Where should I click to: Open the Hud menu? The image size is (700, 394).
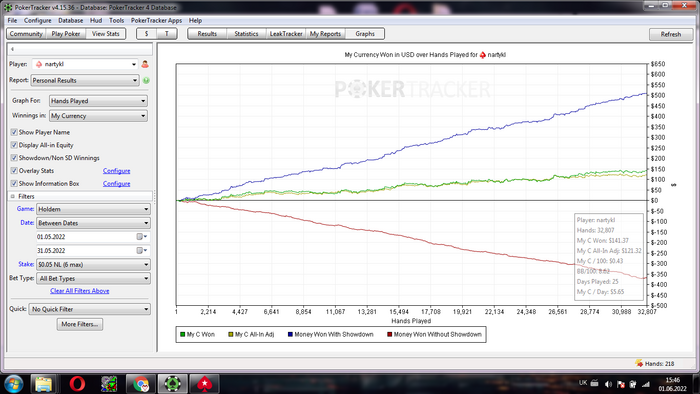click(x=96, y=21)
